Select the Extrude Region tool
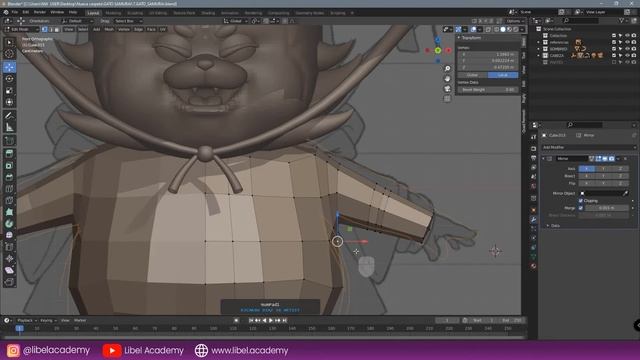The image size is (640, 360). pos(9,154)
